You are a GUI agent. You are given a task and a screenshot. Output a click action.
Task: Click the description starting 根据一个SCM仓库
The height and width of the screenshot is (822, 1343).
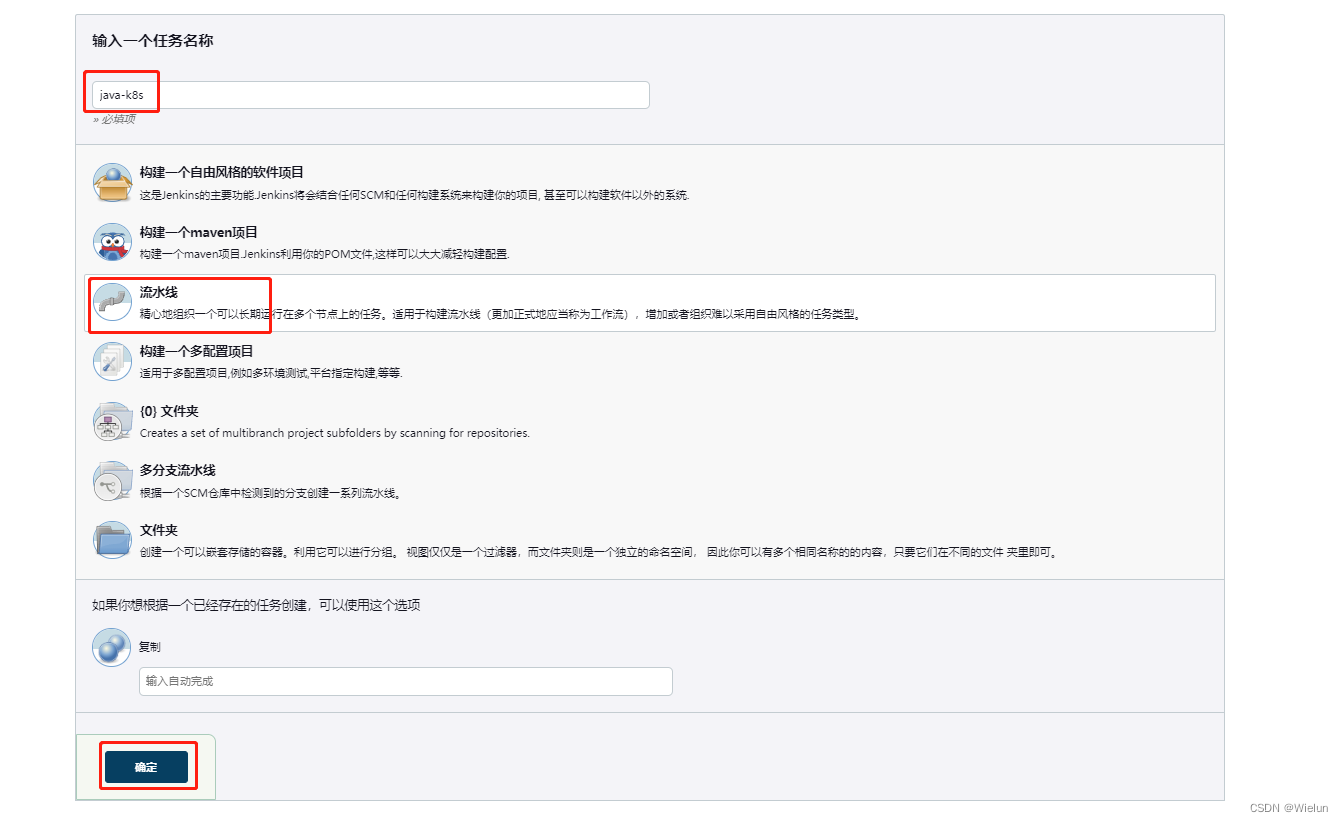click(x=270, y=493)
